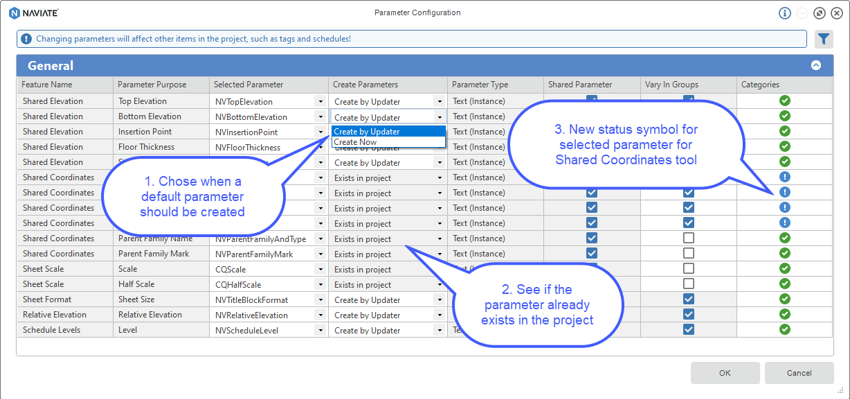Toggle Shared Parameter checkbox for Parent Family Name
This screenshot has width=850, height=399.
[591, 237]
